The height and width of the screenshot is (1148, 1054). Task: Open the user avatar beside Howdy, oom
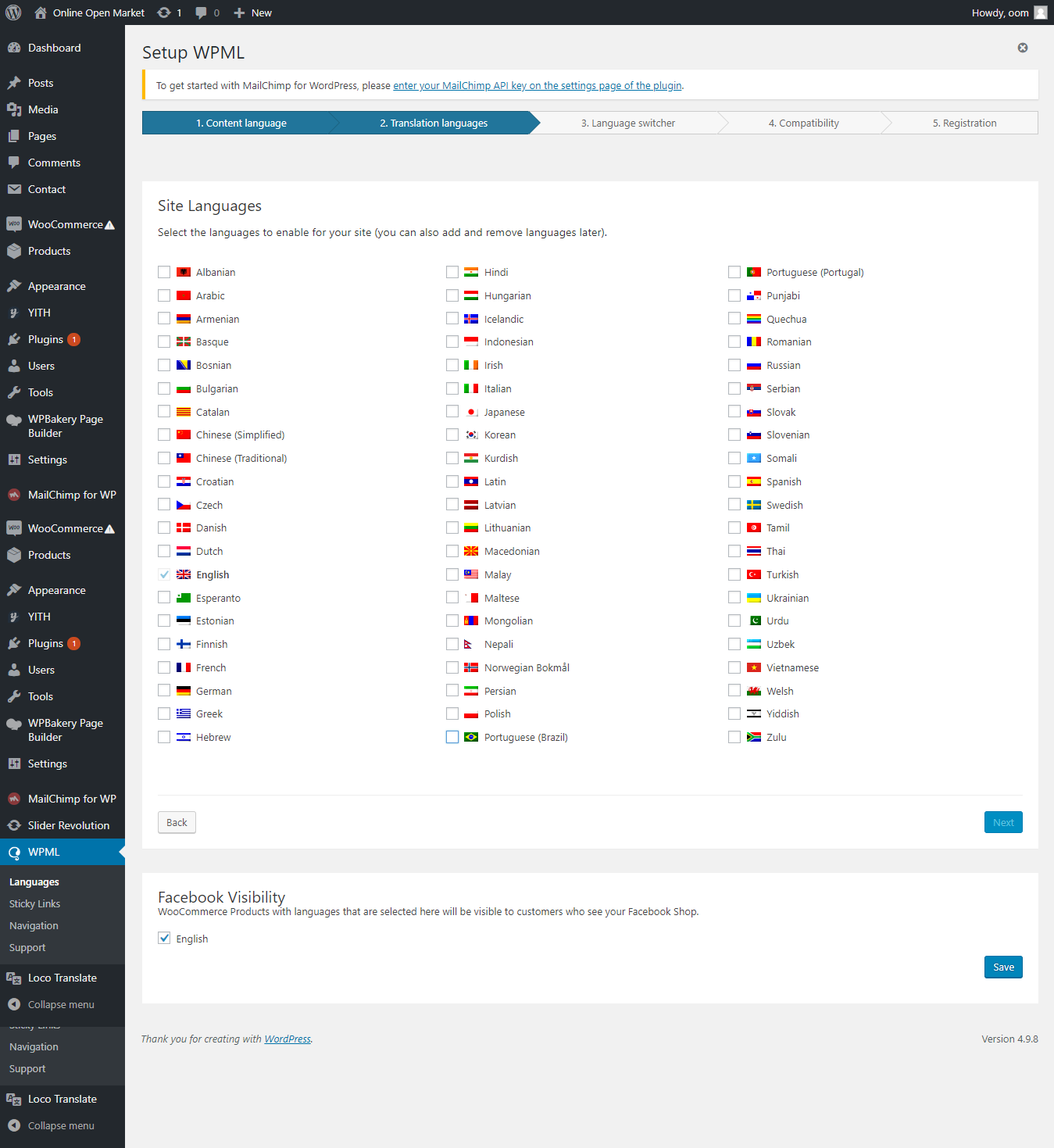[x=1041, y=13]
